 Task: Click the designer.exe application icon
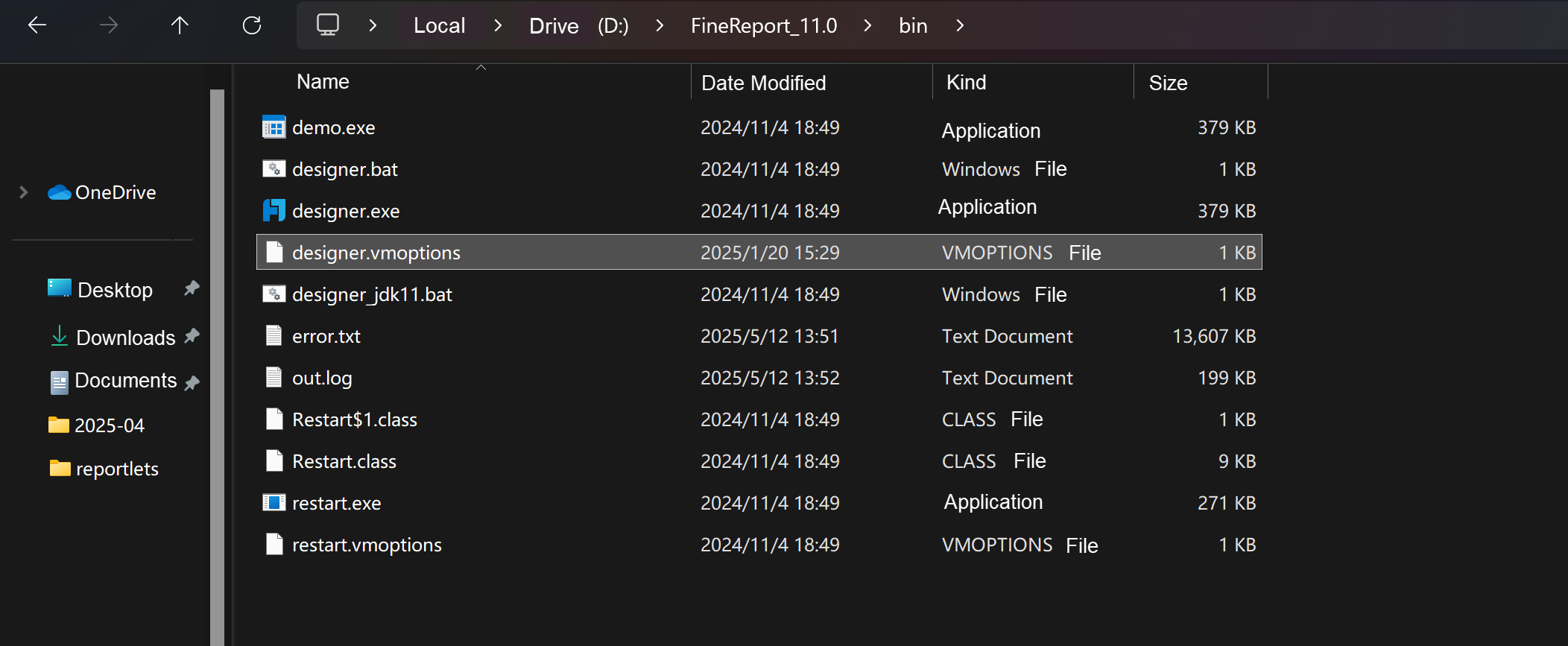pyautogui.click(x=274, y=211)
